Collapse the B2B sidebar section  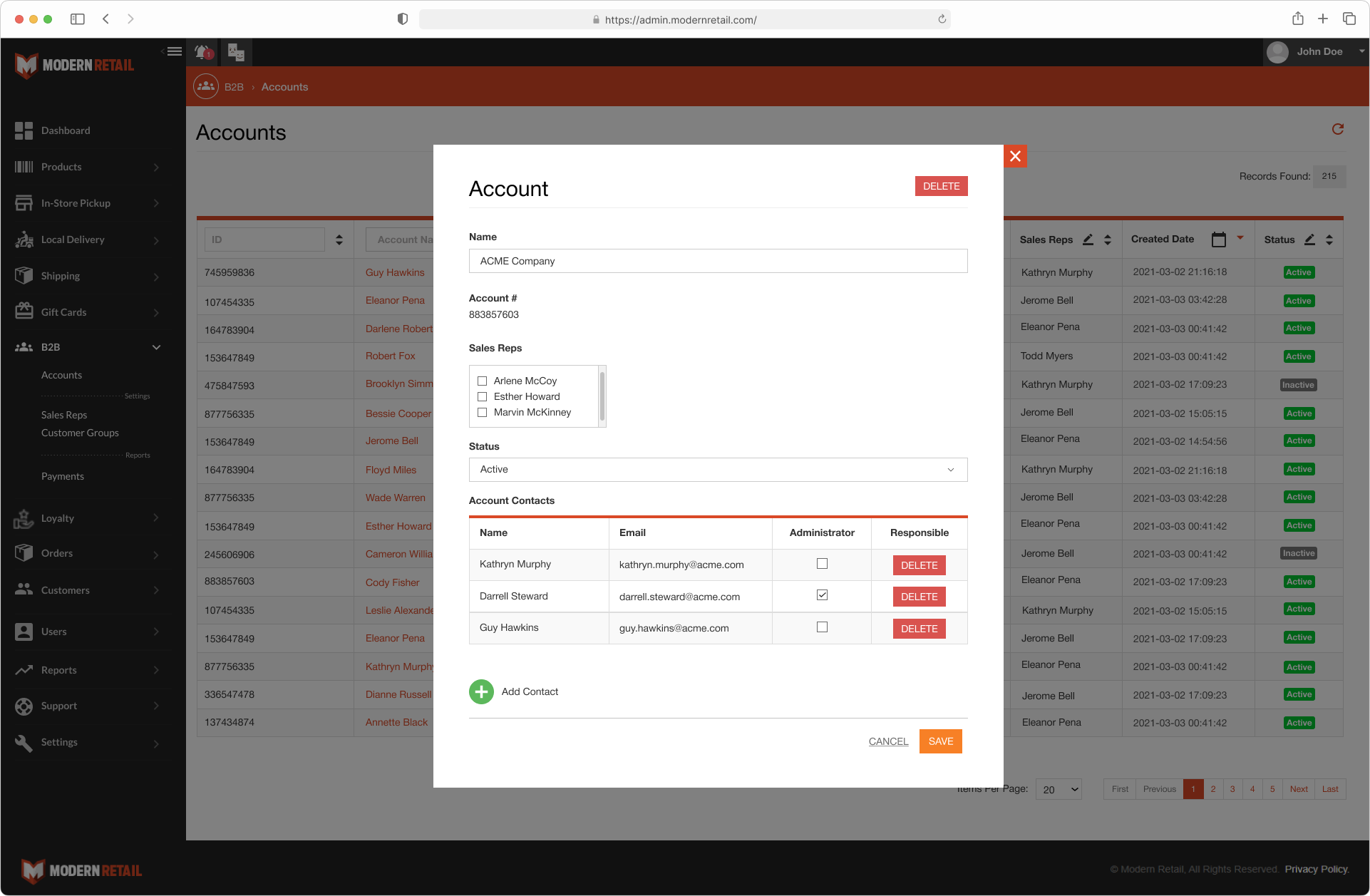point(156,347)
